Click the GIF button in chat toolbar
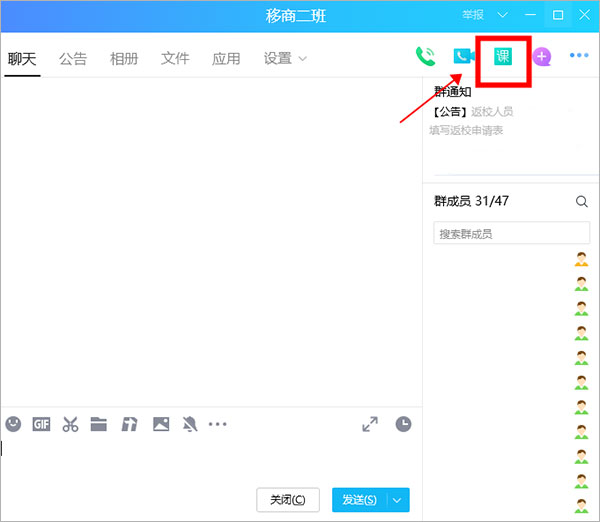Viewport: 600px width, 522px height. (x=41, y=424)
